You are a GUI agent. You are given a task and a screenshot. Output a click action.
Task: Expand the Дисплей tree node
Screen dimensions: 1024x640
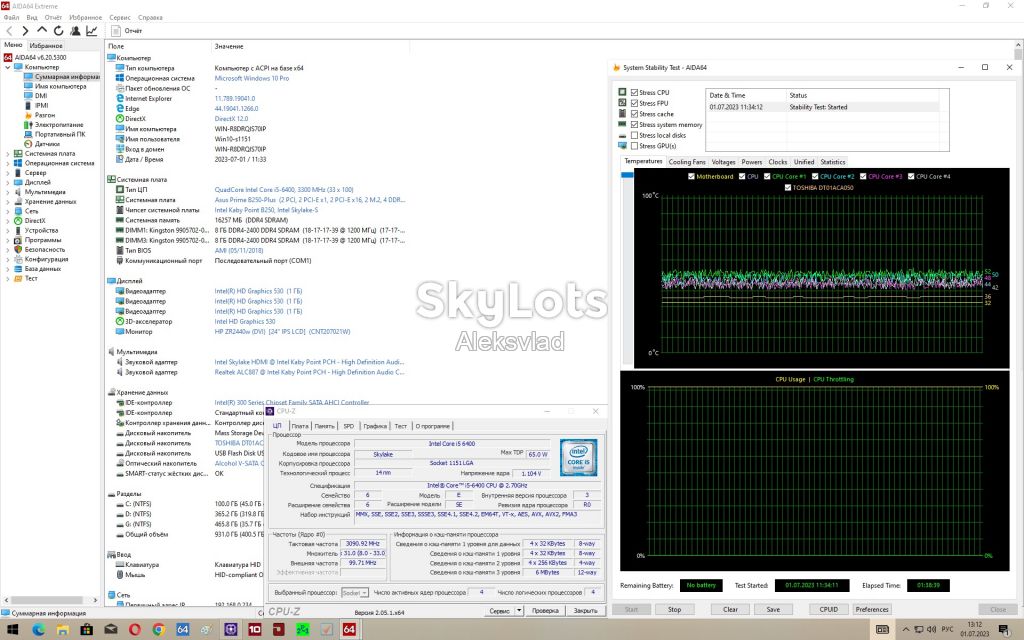coord(8,182)
